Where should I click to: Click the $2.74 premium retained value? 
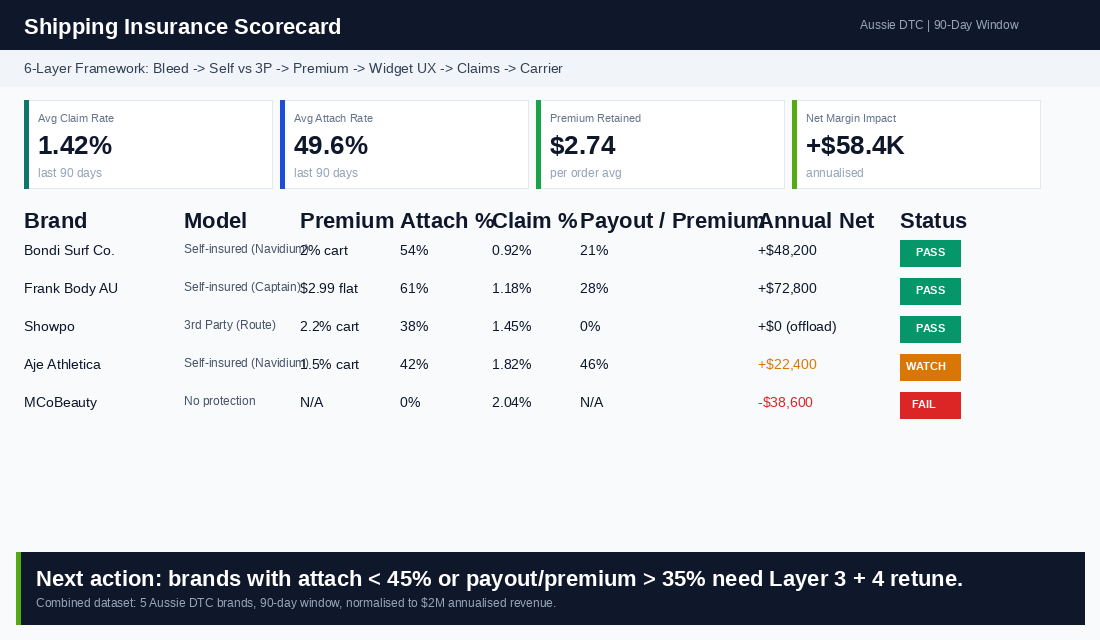coord(583,145)
